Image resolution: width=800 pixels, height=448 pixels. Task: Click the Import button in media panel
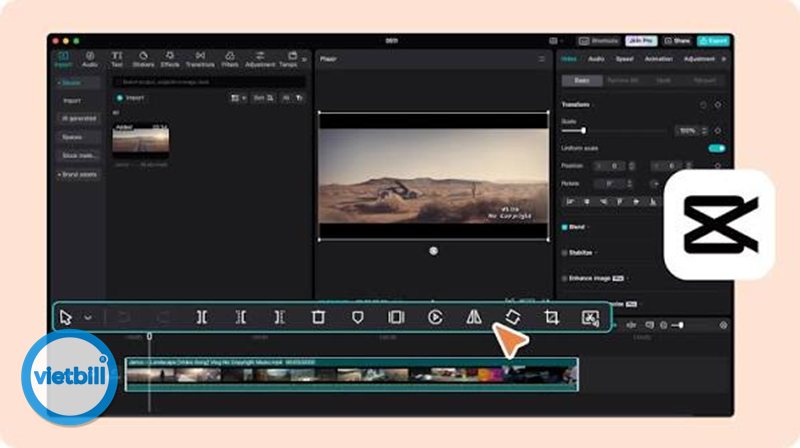pos(131,98)
